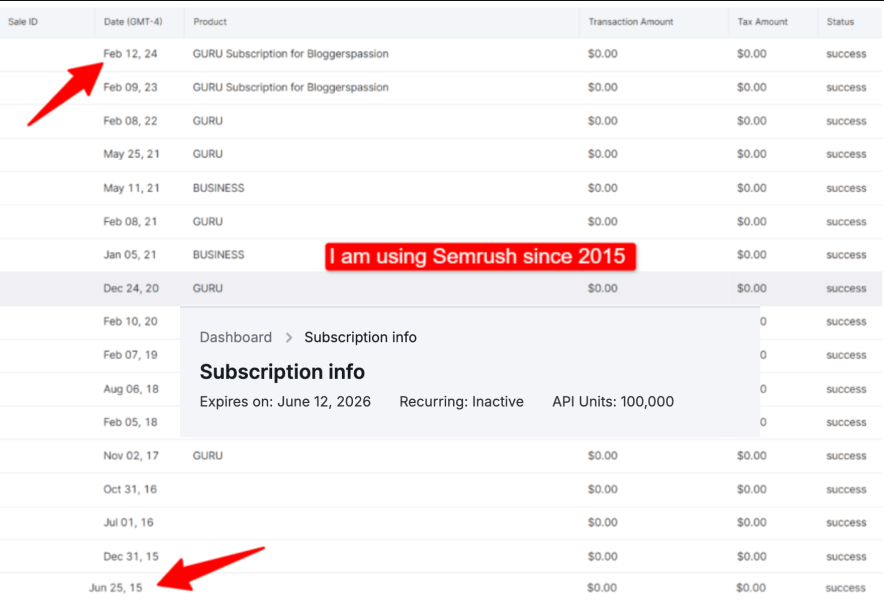Click the Product column header
The height and width of the screenshot is (612, 884).
click(x=210, y=21)
